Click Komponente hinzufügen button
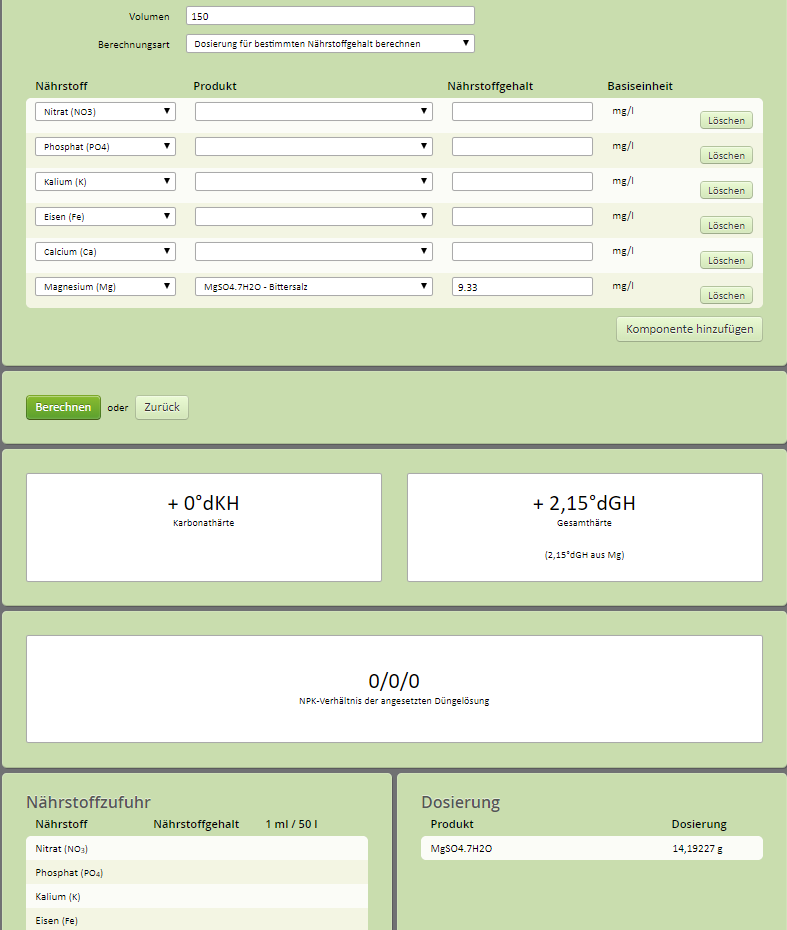Screen dimensions: 787x930 point(689,329)
